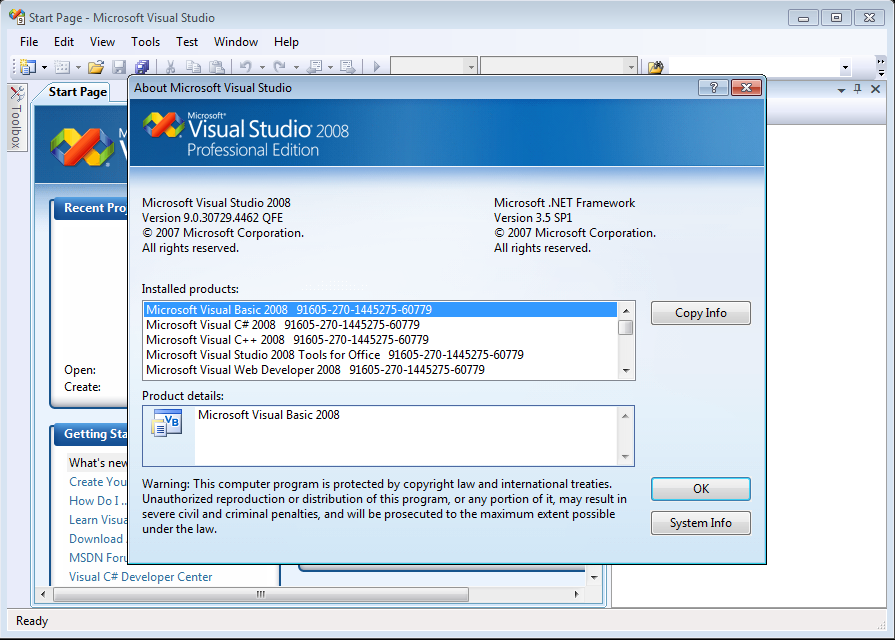Open the File menu
The image size is (895, 640).
coord(29,42)
